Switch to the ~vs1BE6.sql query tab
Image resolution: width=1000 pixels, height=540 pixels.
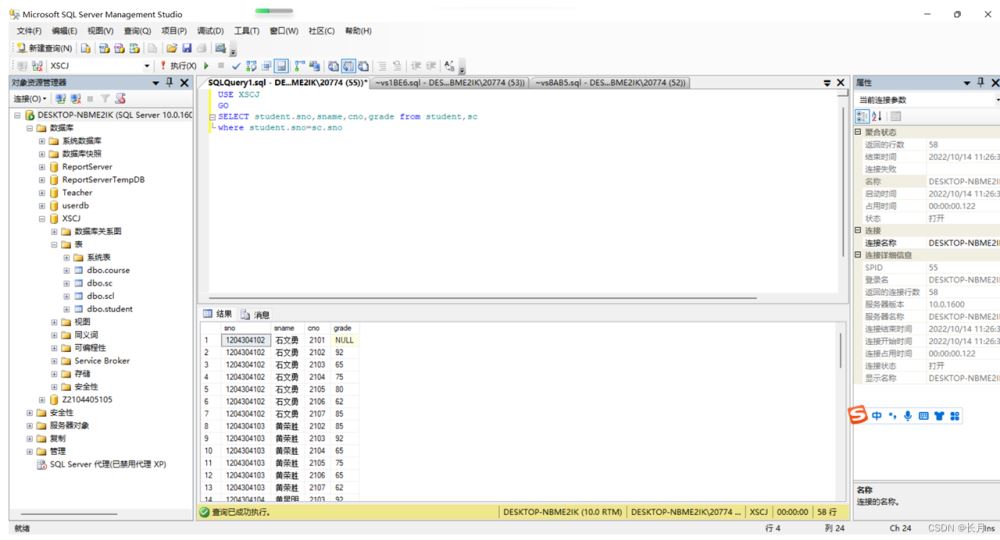[x=449, y=82]
